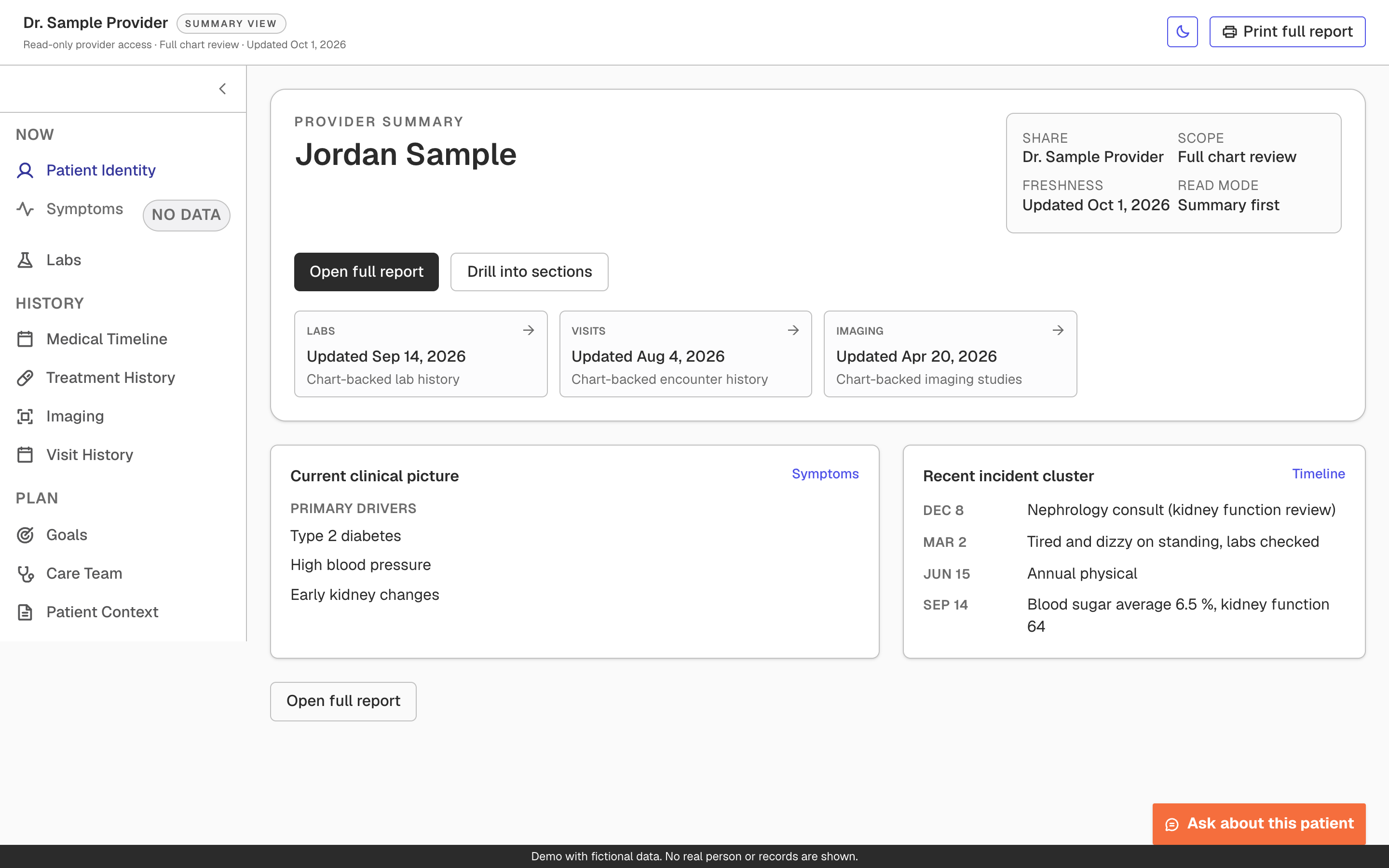Click Drill into sections button
This screenshot has height=868, width=1389.
coord(529,271)
